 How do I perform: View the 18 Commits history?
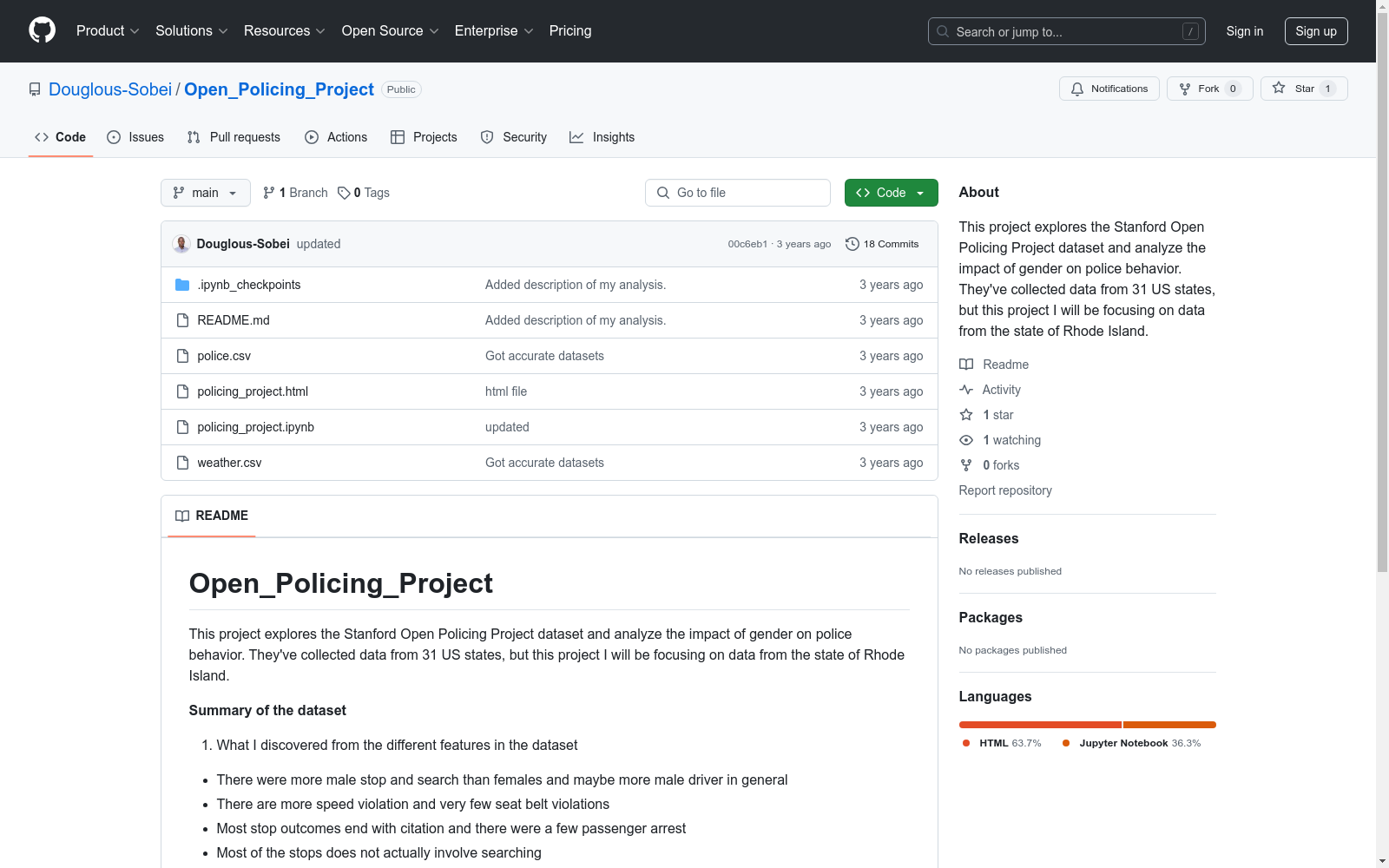[x=882, y=244]
